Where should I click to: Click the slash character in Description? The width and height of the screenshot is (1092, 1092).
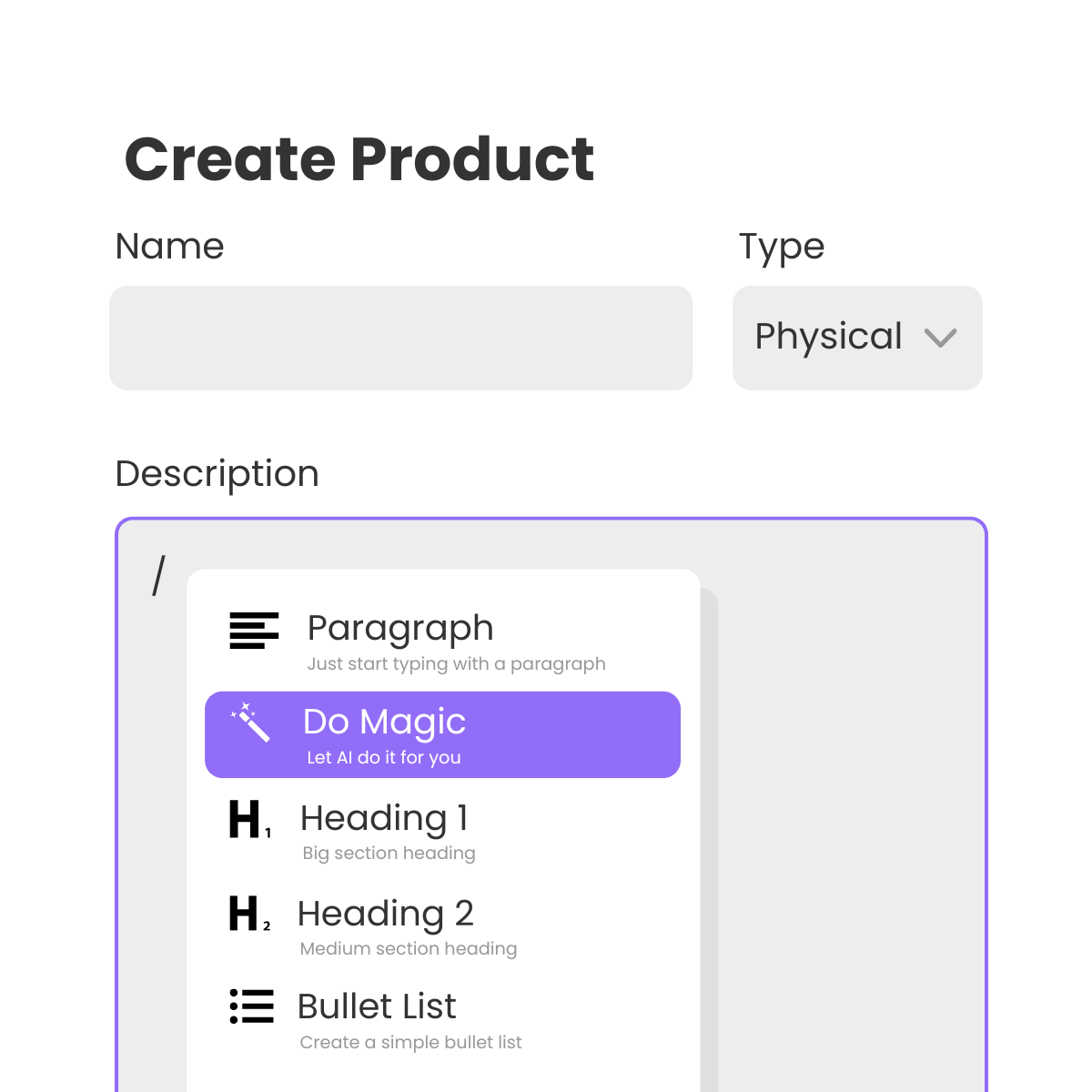(158, 576)
